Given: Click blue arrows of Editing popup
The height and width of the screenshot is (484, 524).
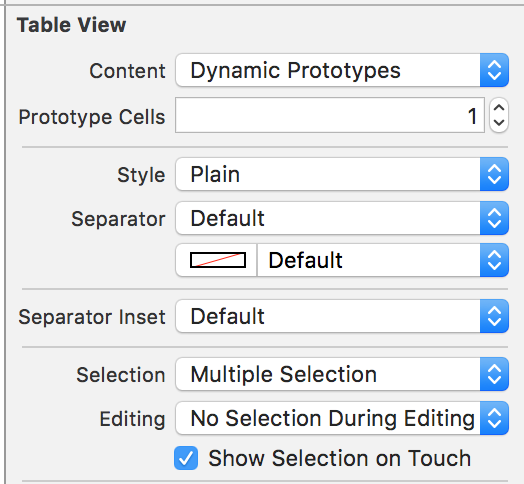Looking at the screenshot, I should tap(494, 418).
